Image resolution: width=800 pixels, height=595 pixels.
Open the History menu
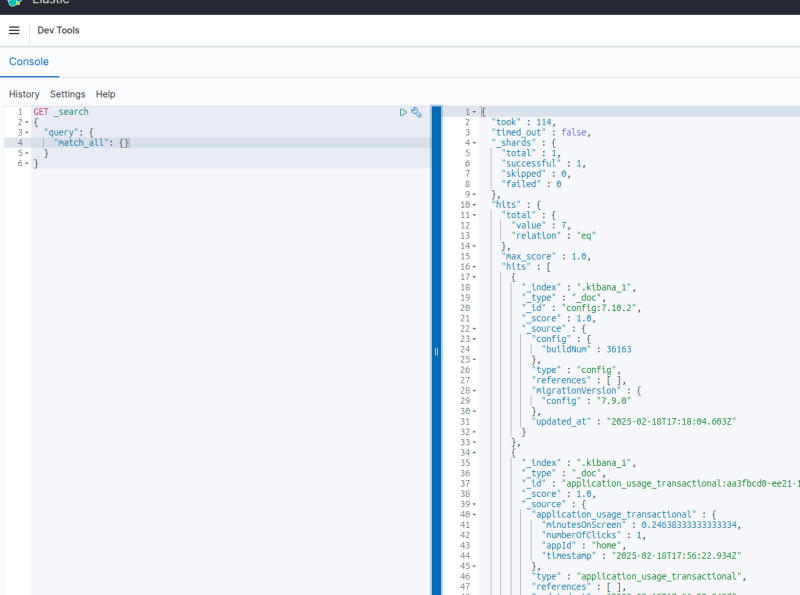[24, 94]
